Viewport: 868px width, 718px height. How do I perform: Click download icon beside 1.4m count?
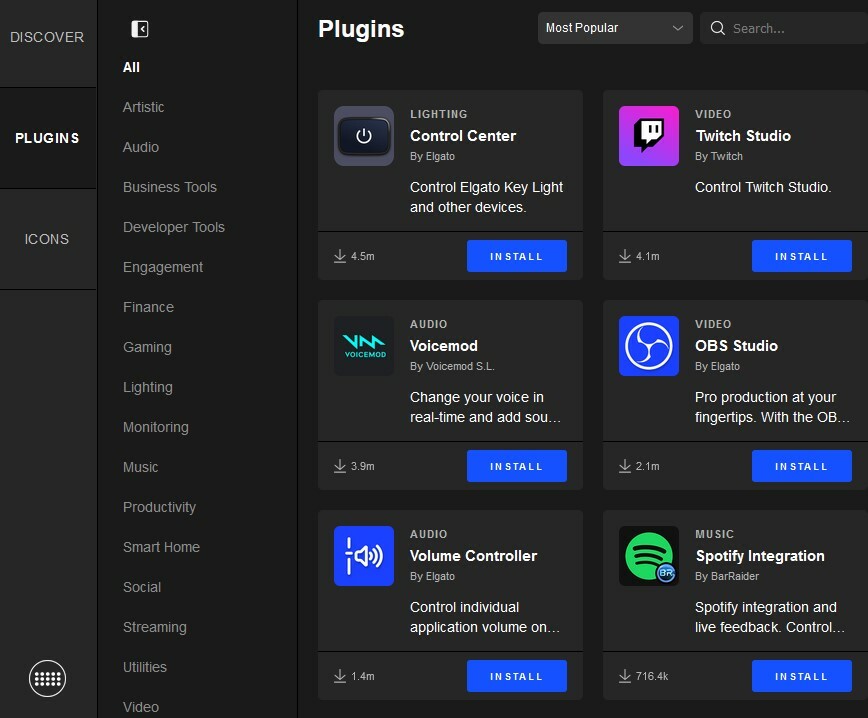click(x=340, y=676)
